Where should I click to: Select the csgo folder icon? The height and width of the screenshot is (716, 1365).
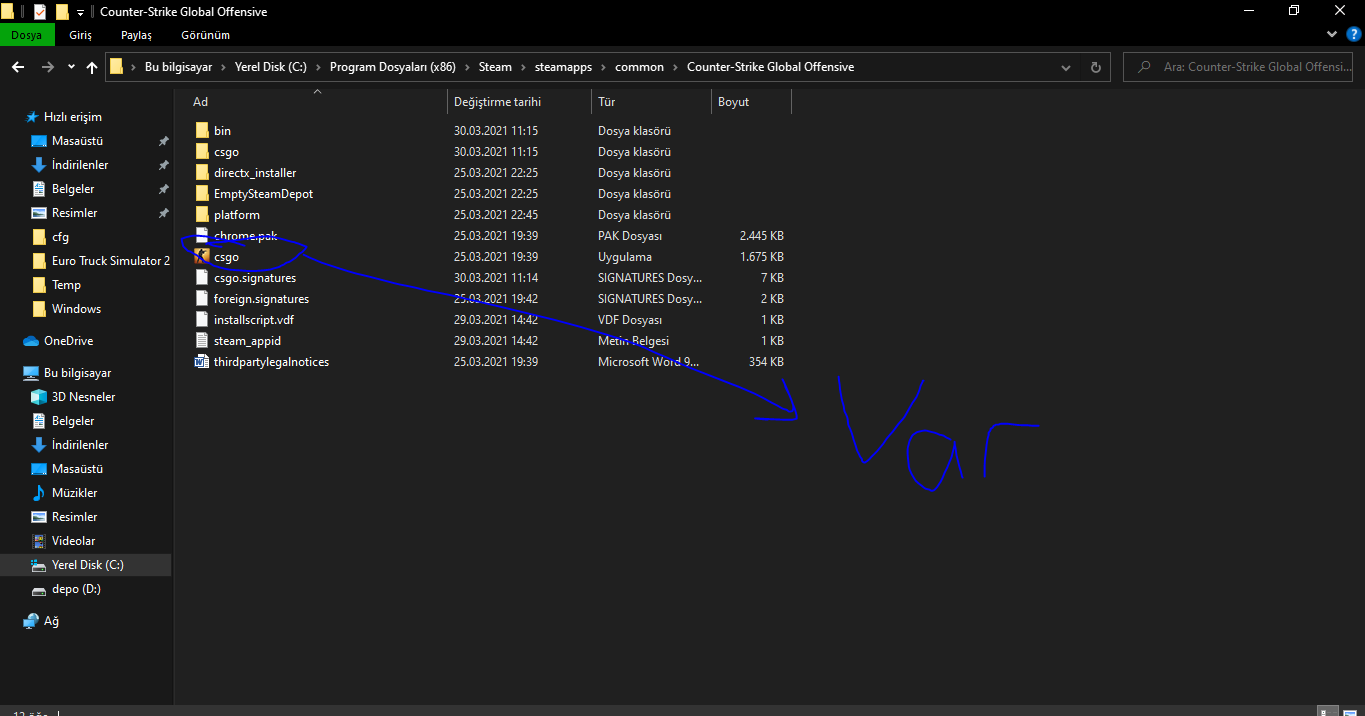pos(202,152)
